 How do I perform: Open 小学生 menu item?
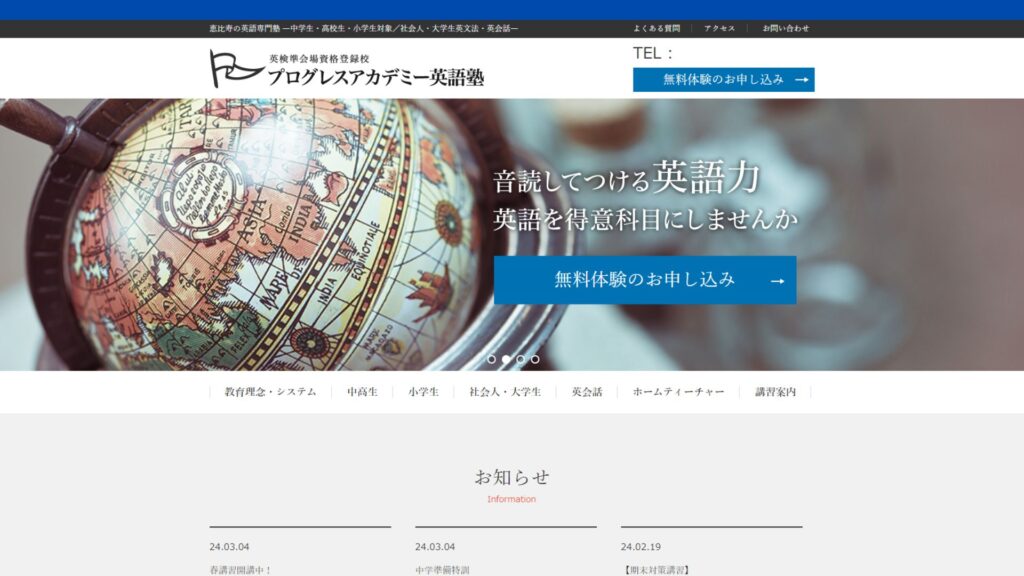pos(423,392)
